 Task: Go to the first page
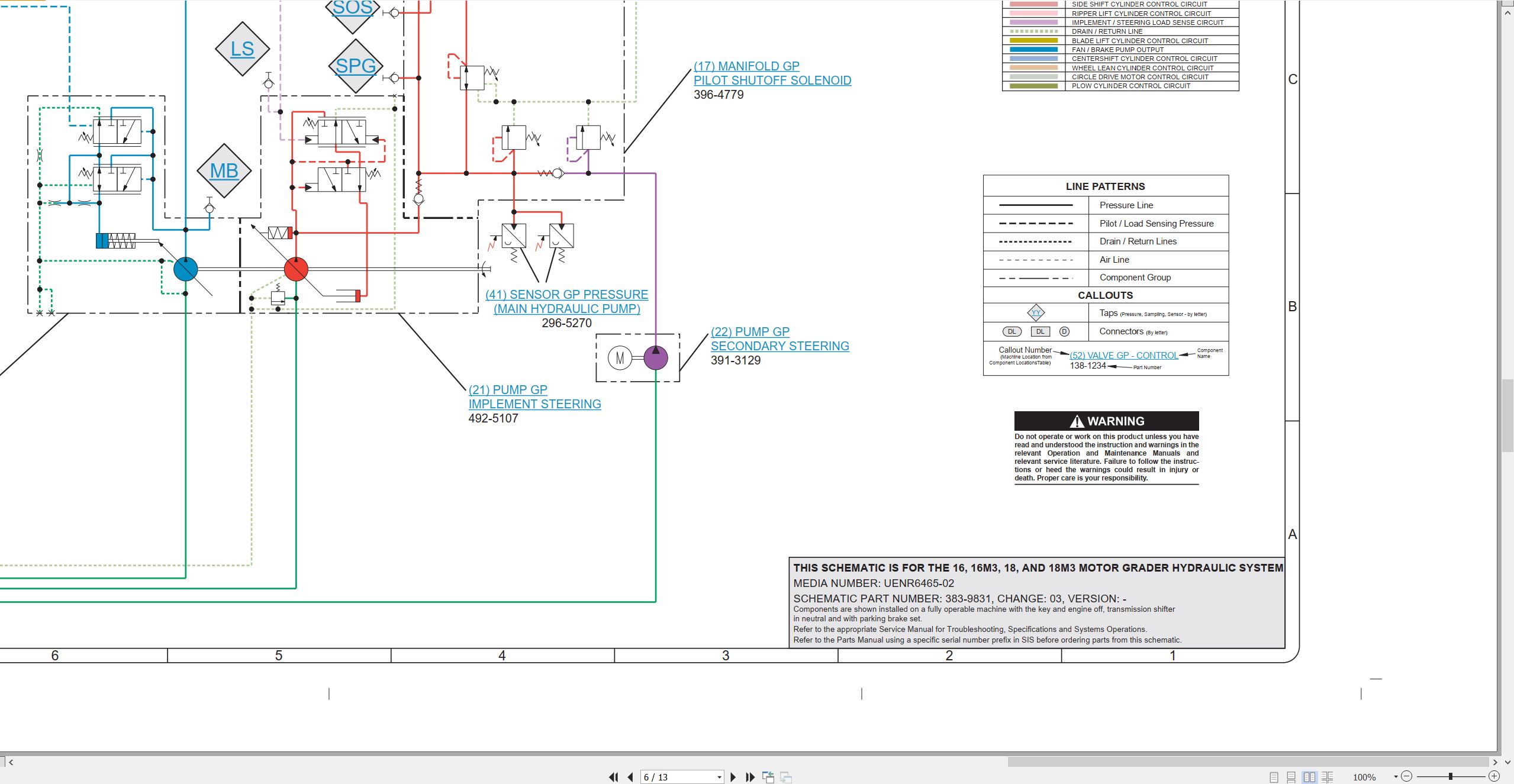614,777
